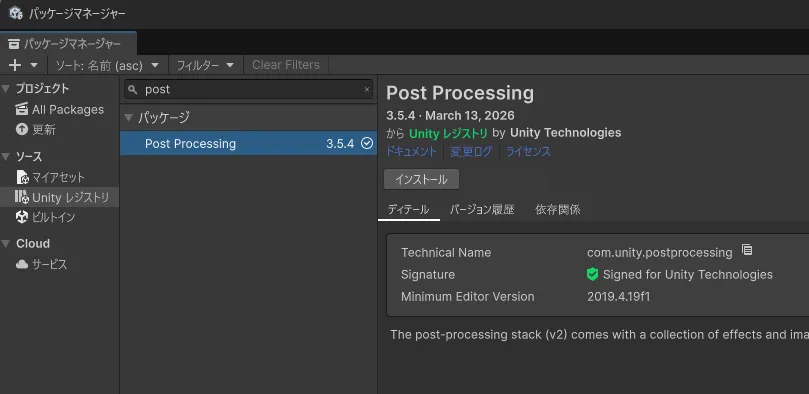Clear the search text with x

(x=367, y=89)
